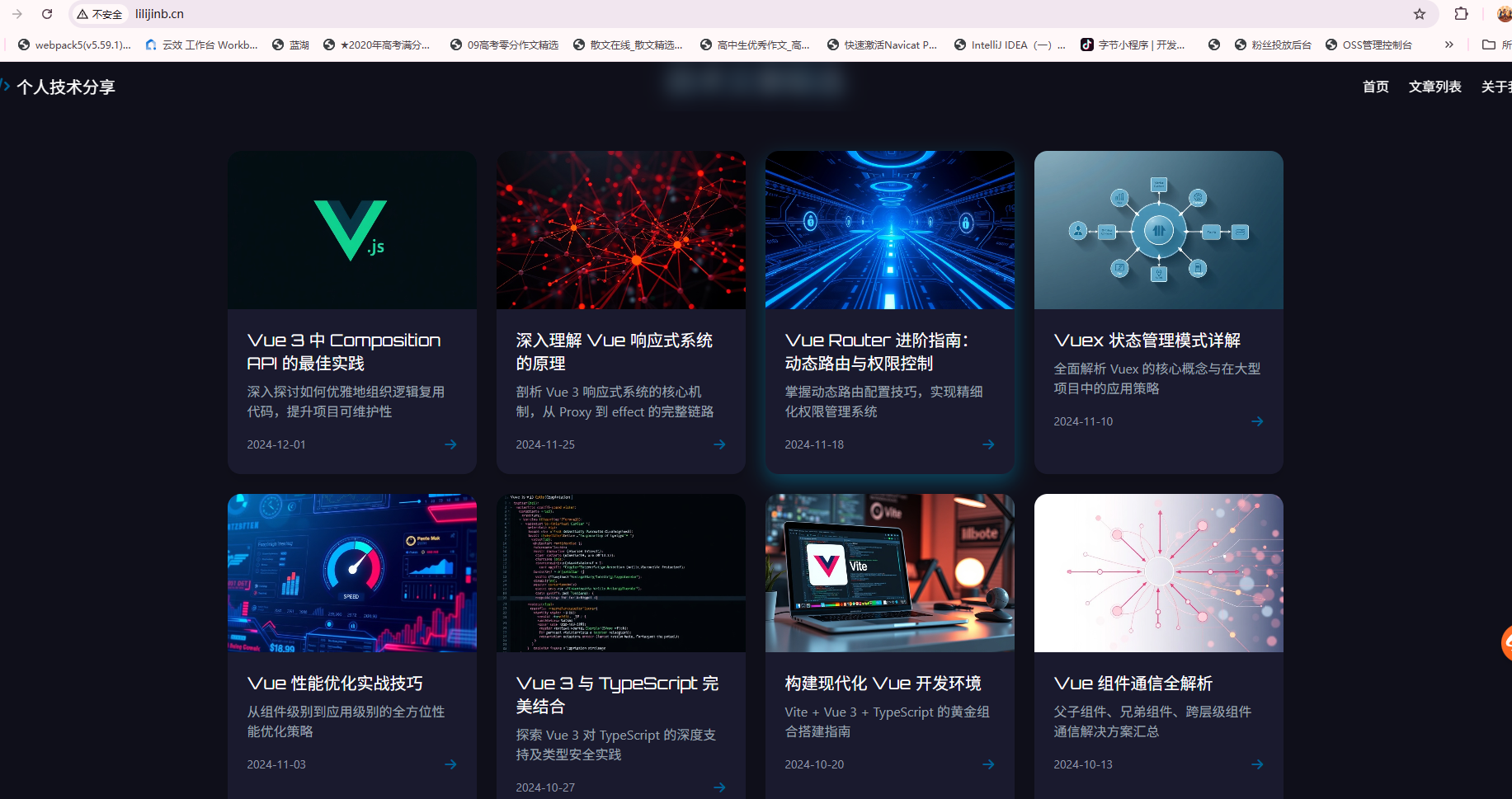1512x799 pixels.
Task: Open article title Vue 组件通信全解析
Action: [x=1133, y=684]
